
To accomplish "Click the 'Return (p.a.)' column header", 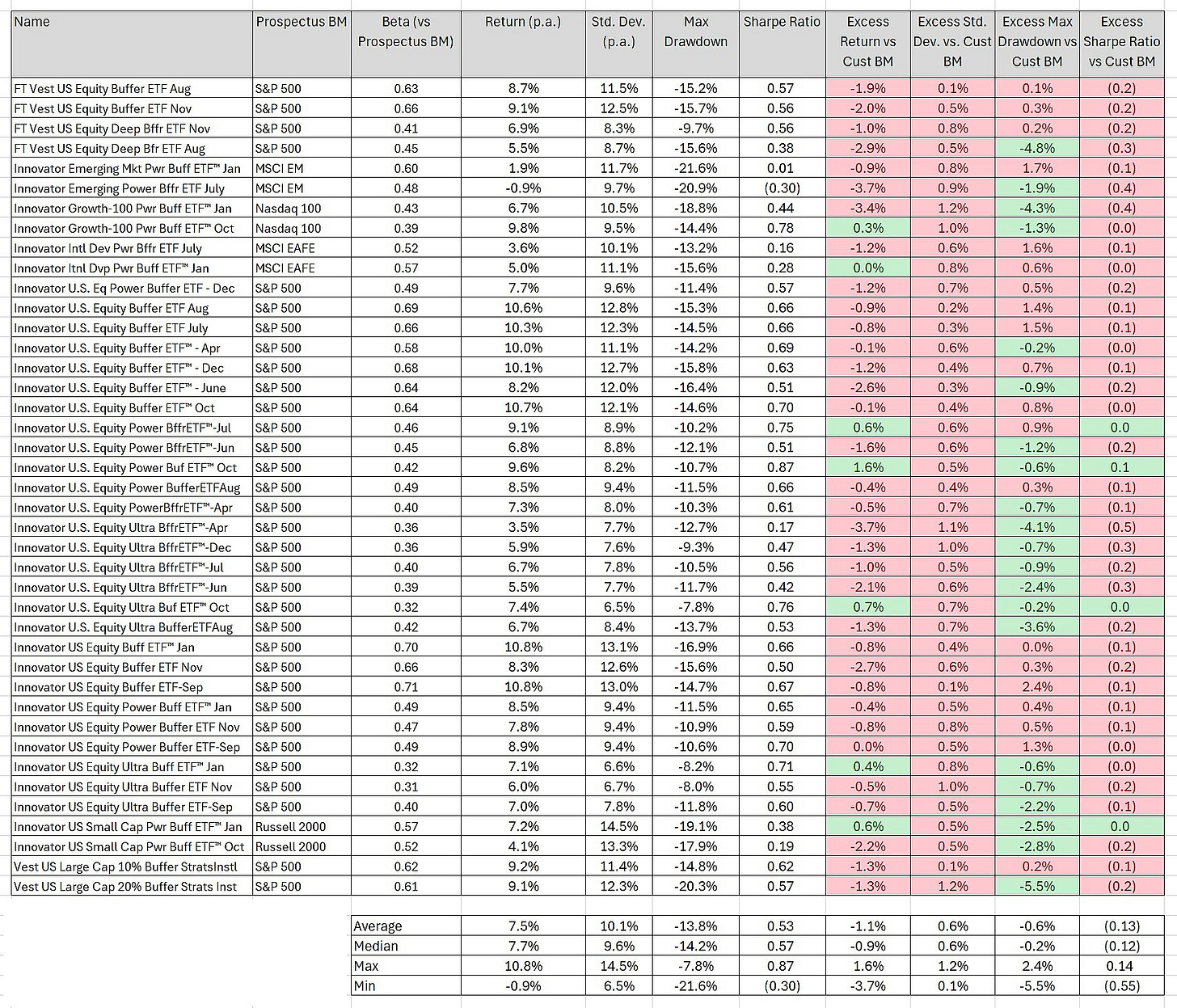I will 523,44.
